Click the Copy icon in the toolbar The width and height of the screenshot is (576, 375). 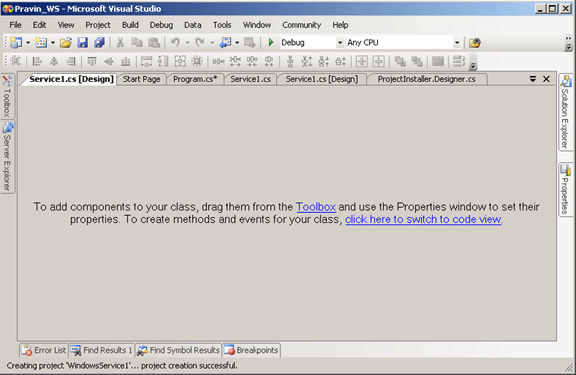point(137,43)
